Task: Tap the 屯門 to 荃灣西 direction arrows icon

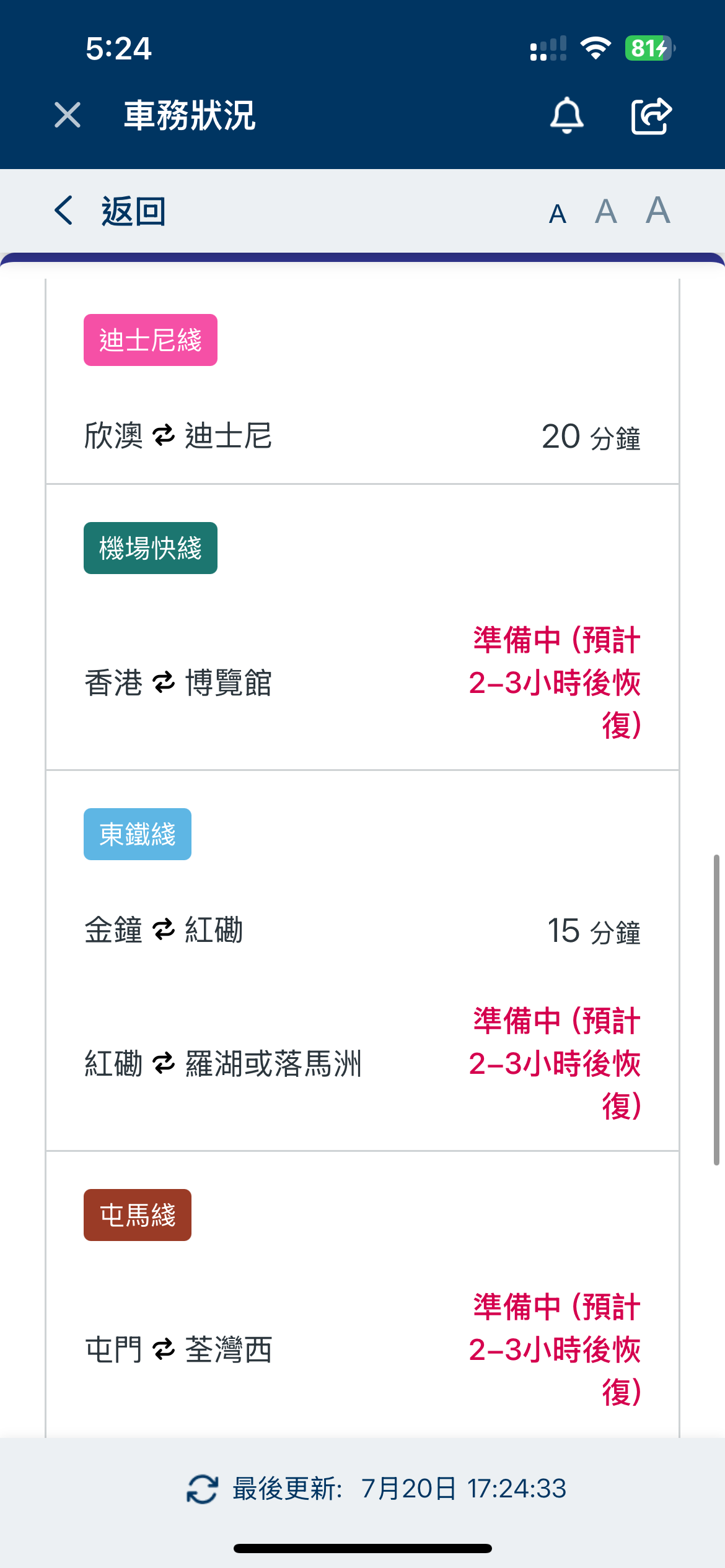Action: [x=164, y=1349]
